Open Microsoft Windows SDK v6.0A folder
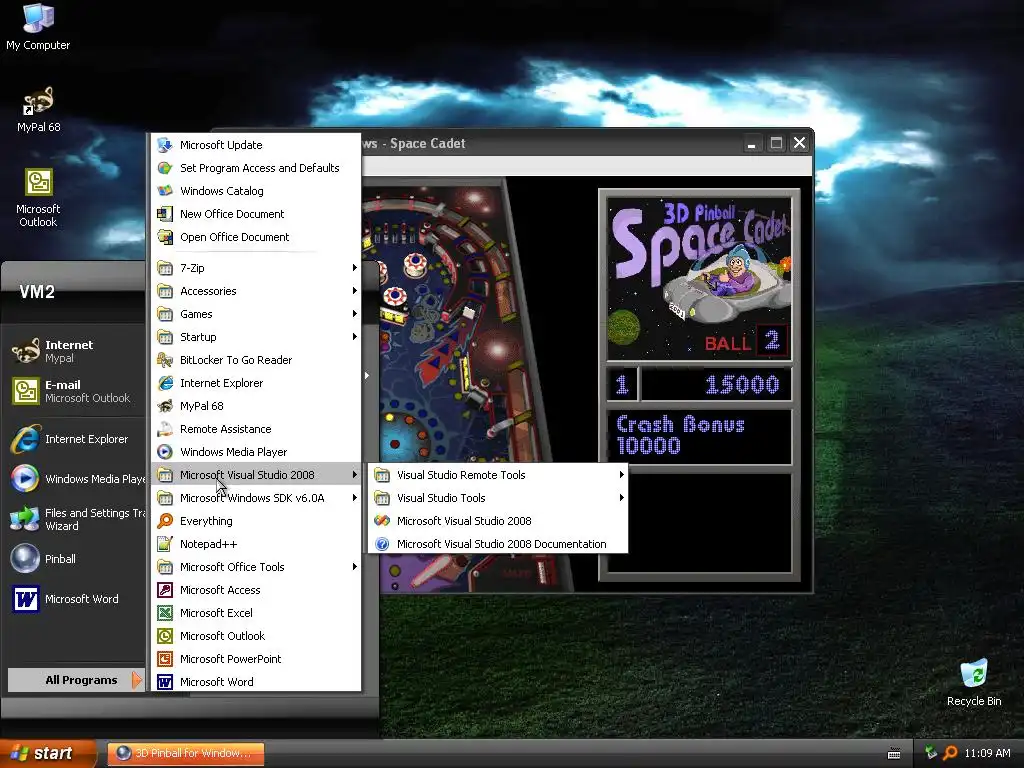 (x=256, y=498)
